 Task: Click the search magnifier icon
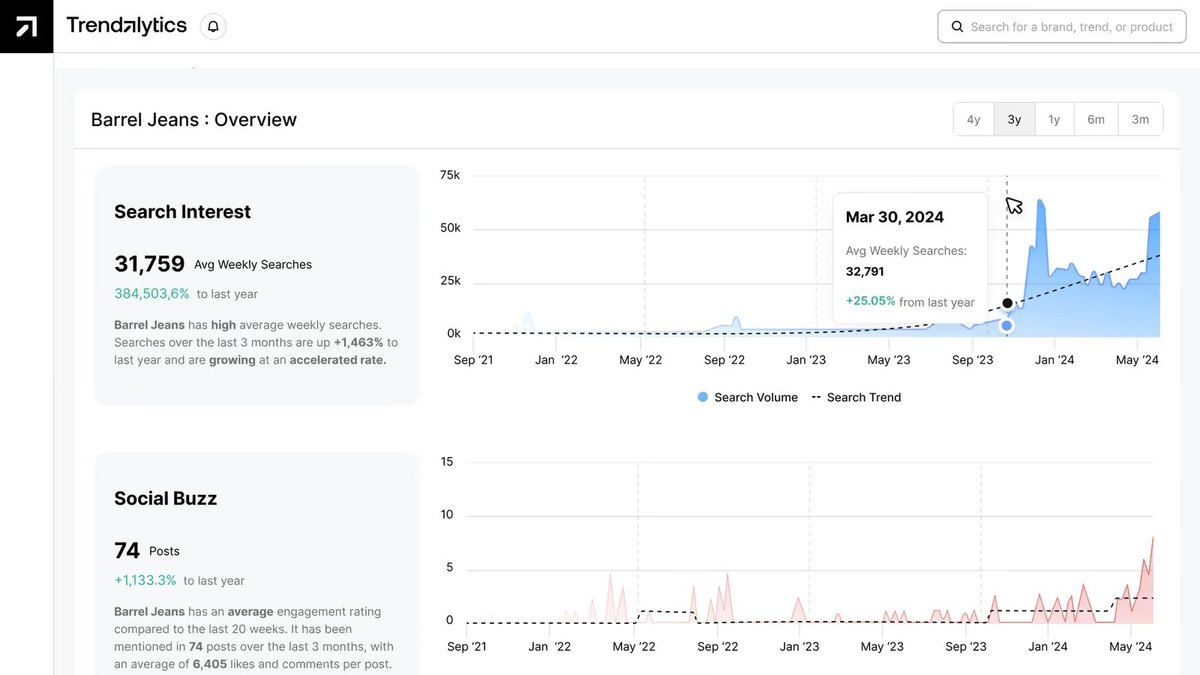957,27
